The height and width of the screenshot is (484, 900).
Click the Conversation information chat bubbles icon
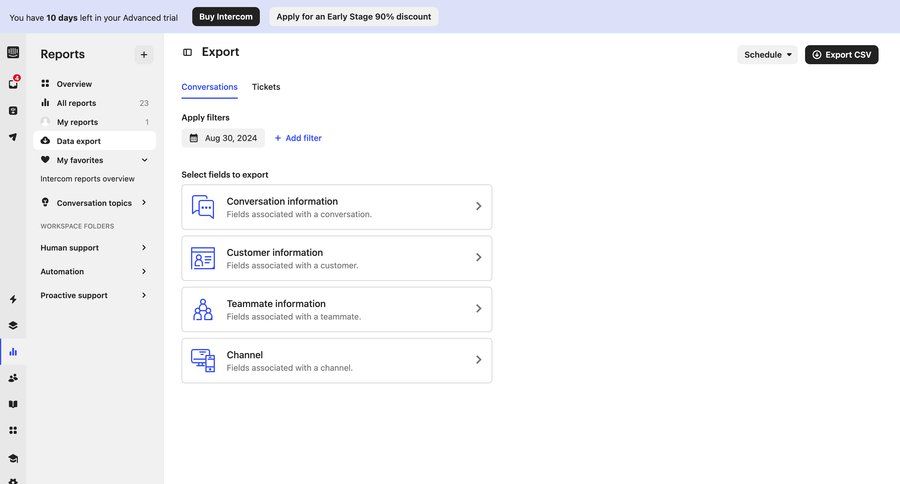coord(203,207)
